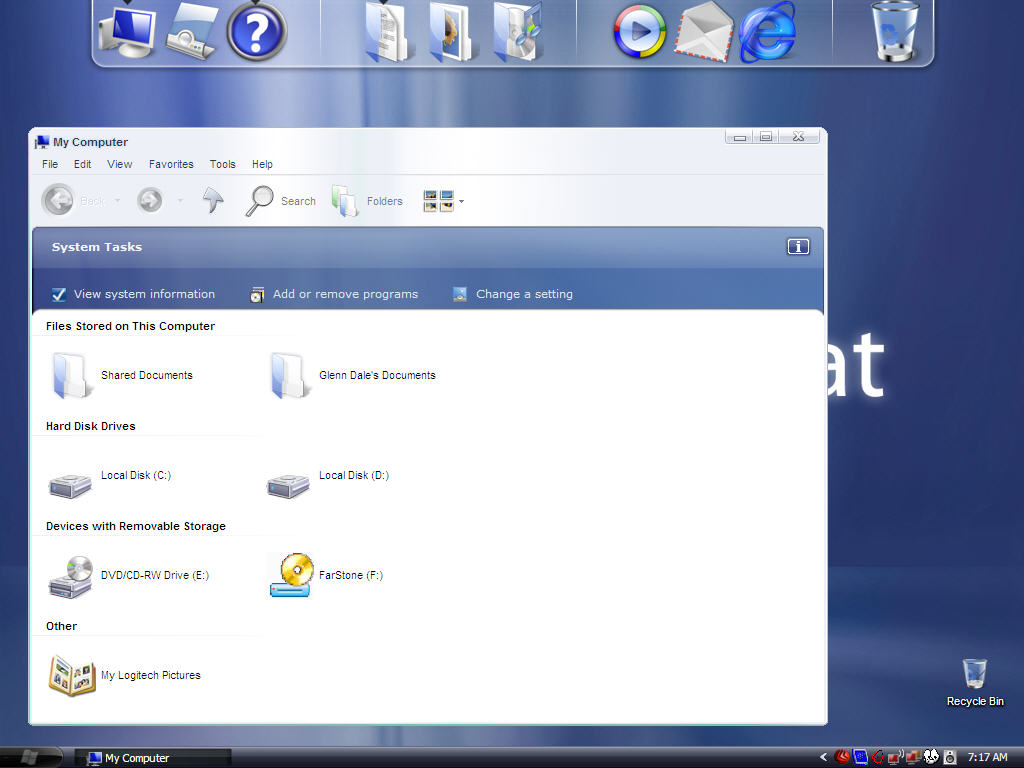The width and height of the screenshot is (1024, 768).
Task: Click 'Devices with Removable Storage' group header
Action: point(136,526)
